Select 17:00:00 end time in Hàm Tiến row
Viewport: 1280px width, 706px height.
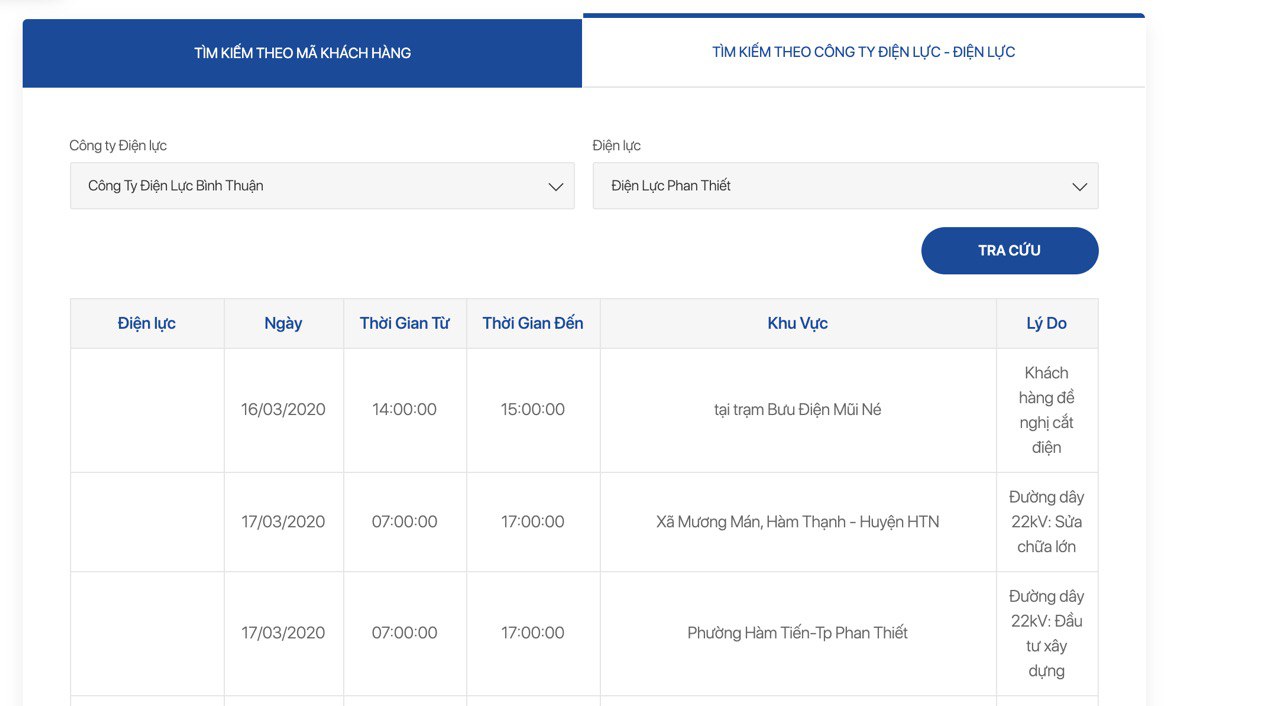[533, 633]
